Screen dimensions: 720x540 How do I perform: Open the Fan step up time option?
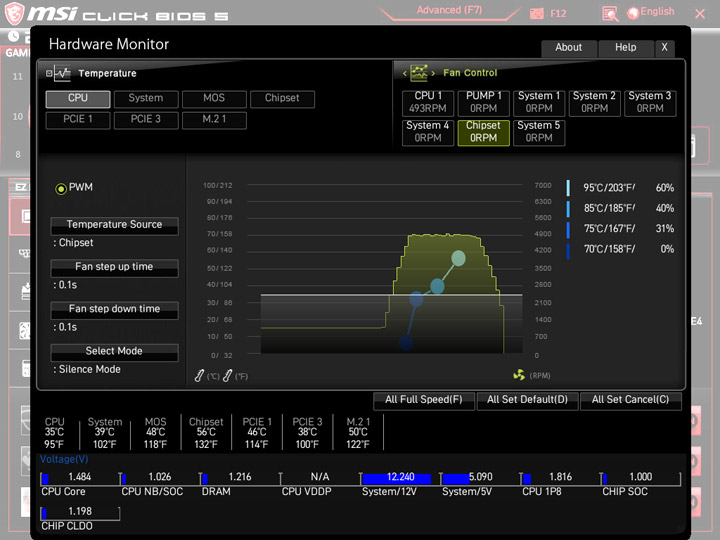point(114,267)
